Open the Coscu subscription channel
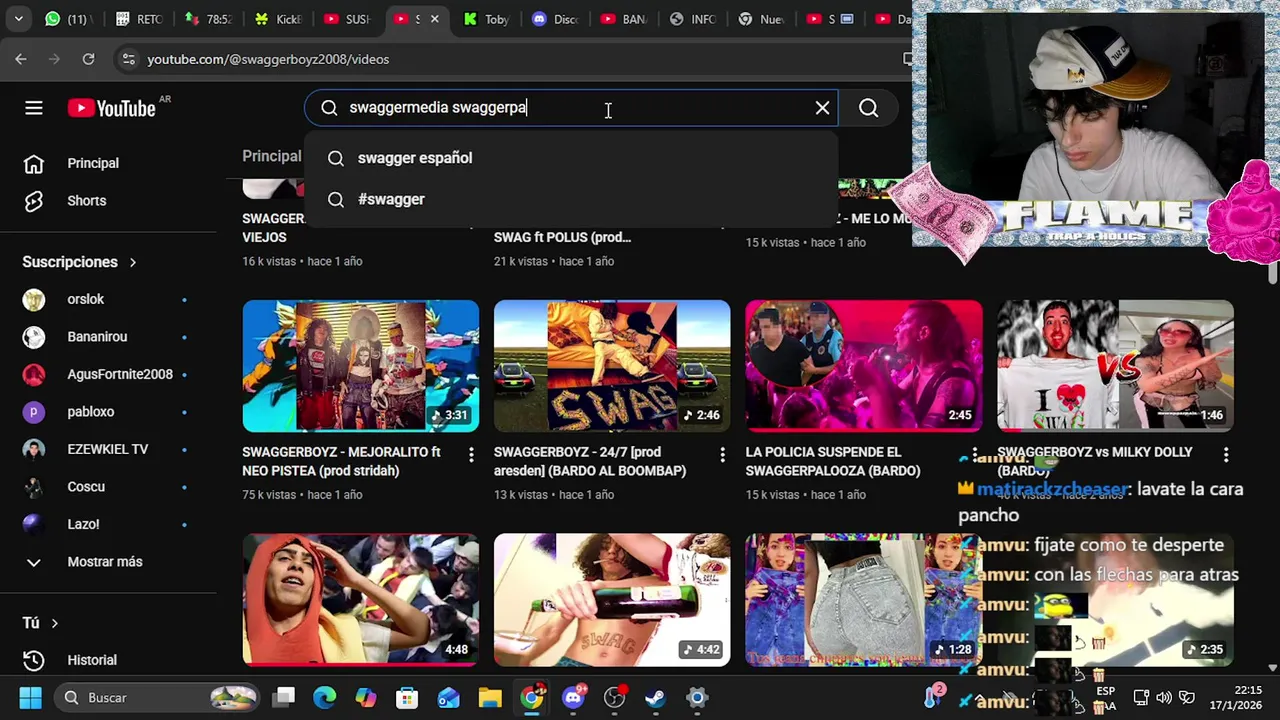The width and height of the screenshot is (1280, 720). click(x=108, y=487)
